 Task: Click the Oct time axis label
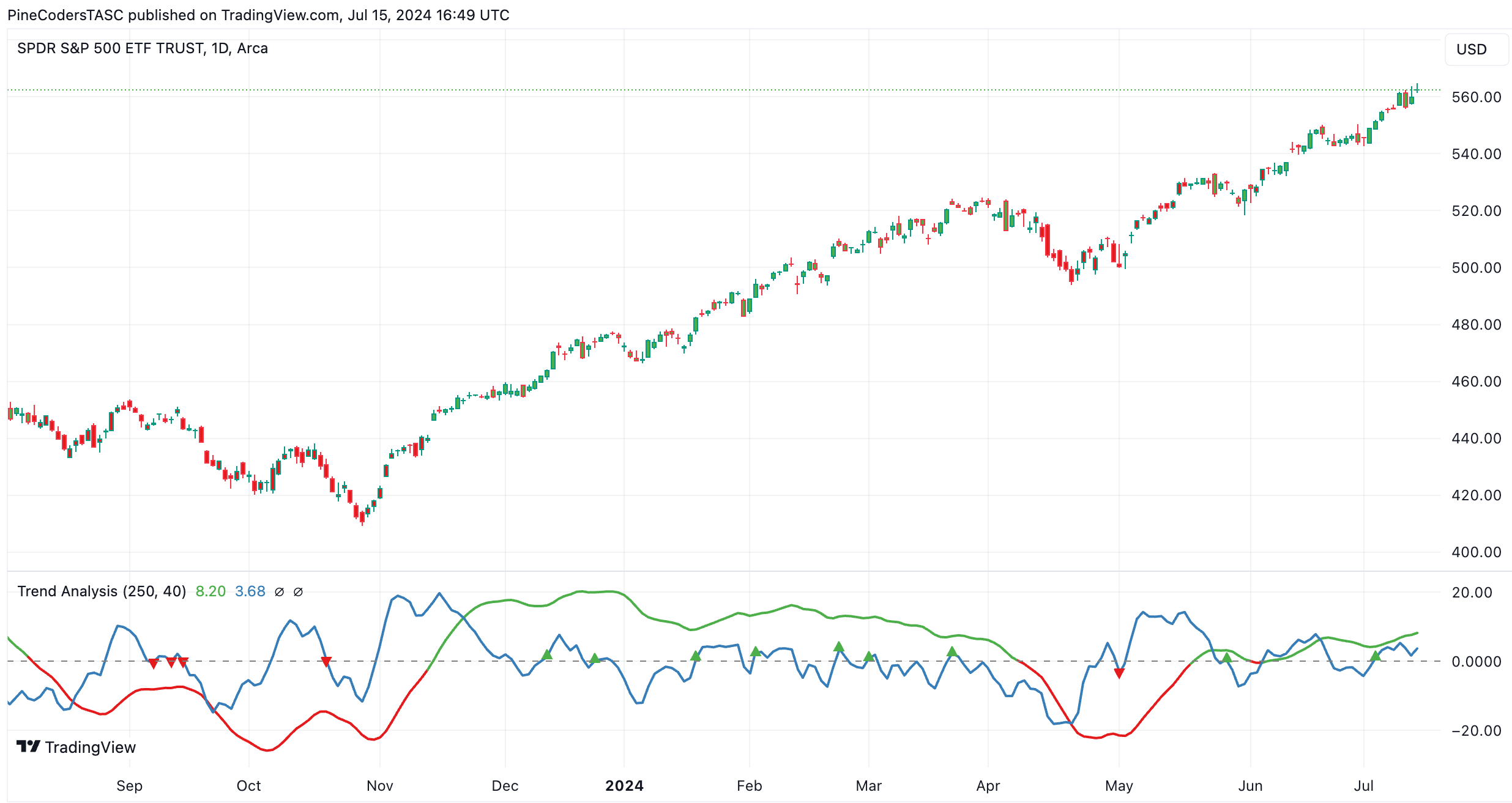tap(249, 786)
